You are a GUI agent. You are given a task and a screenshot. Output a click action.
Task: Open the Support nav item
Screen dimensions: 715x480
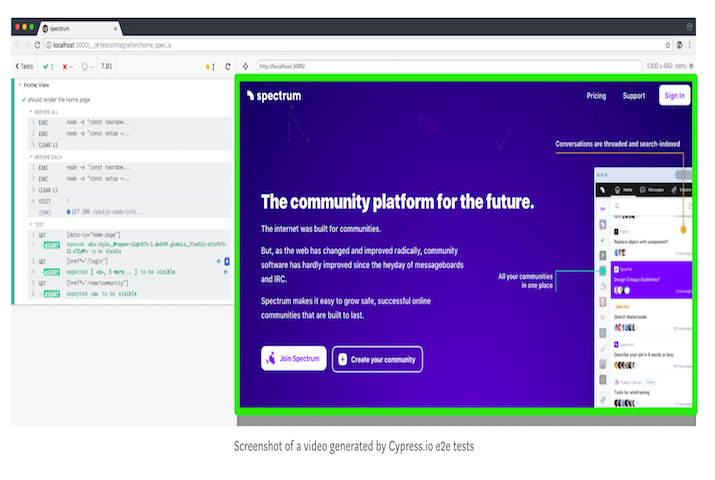tap(633, 96)
